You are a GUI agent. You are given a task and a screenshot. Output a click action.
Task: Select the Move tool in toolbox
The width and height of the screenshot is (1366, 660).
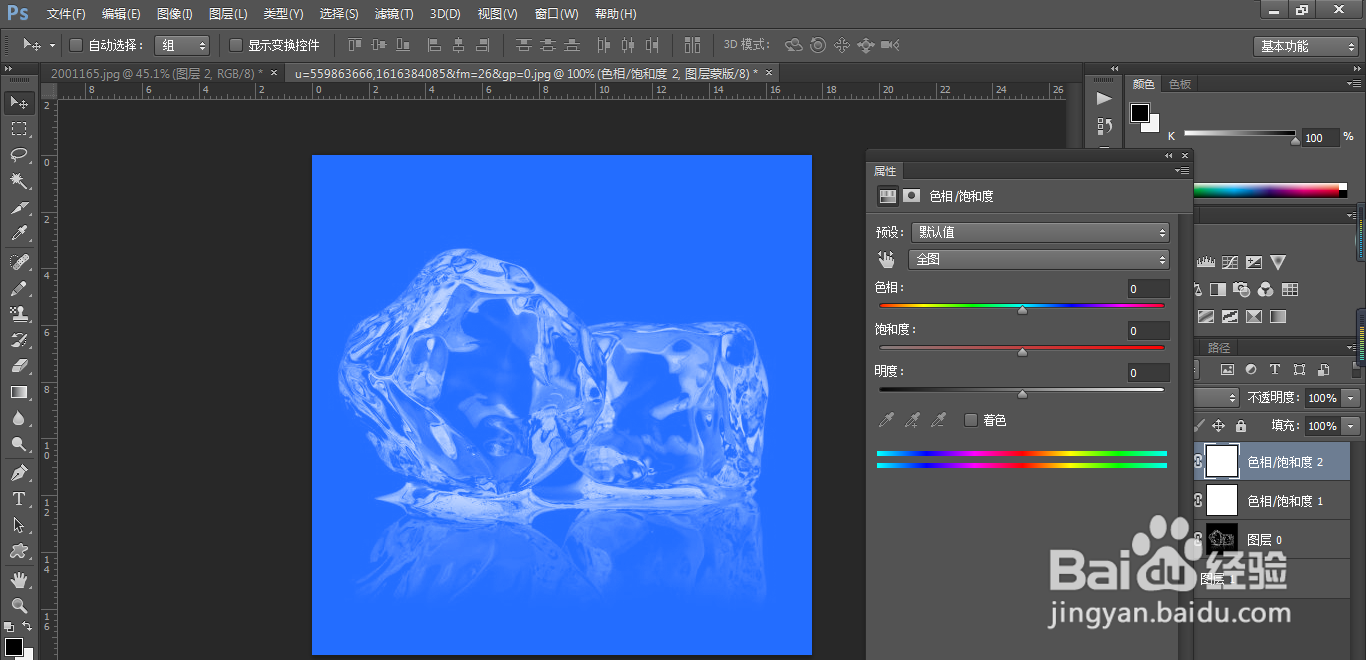[x=19, y=103]
